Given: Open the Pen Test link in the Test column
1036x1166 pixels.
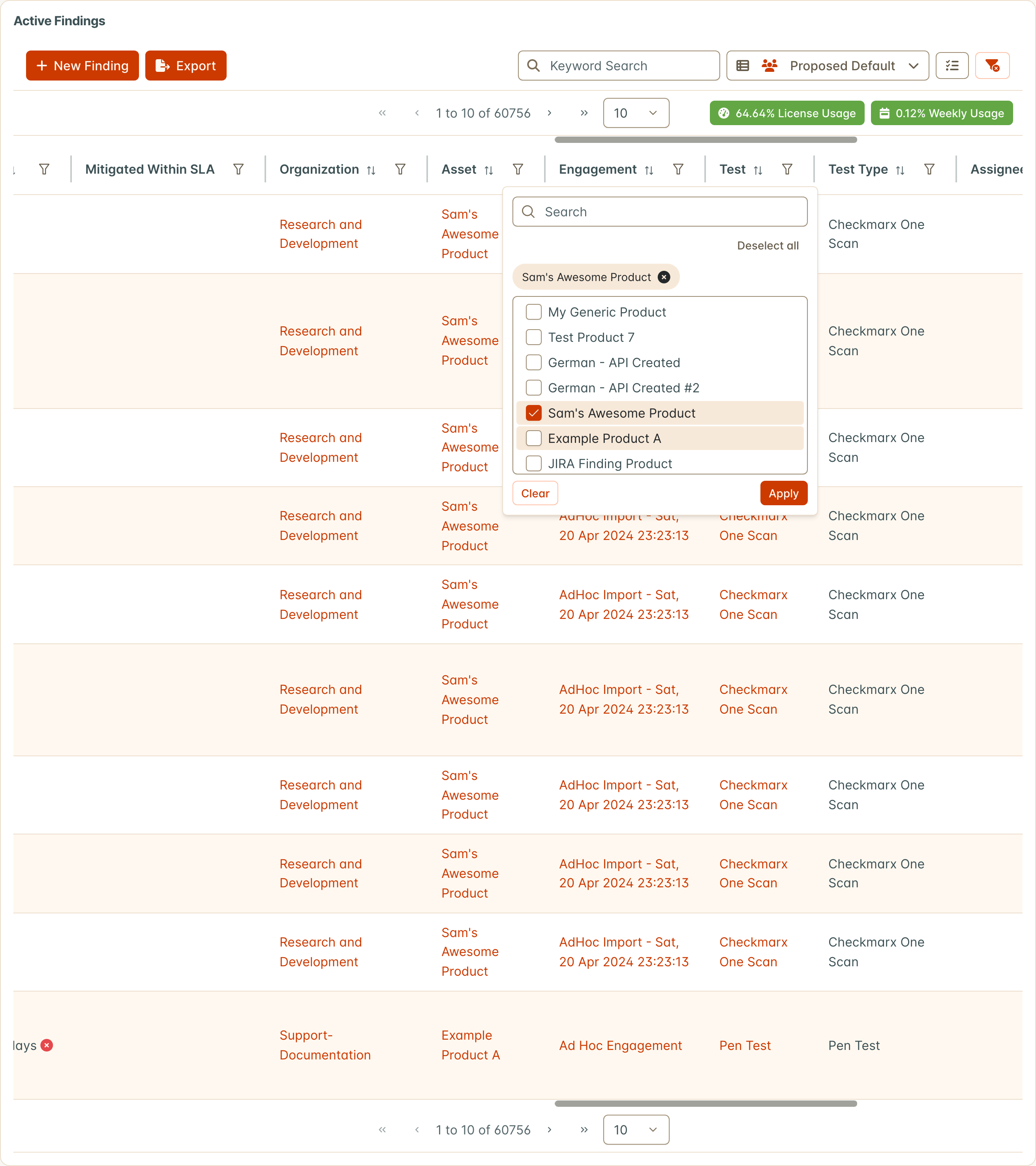Looking at the screenshot, I should 745,1046.
